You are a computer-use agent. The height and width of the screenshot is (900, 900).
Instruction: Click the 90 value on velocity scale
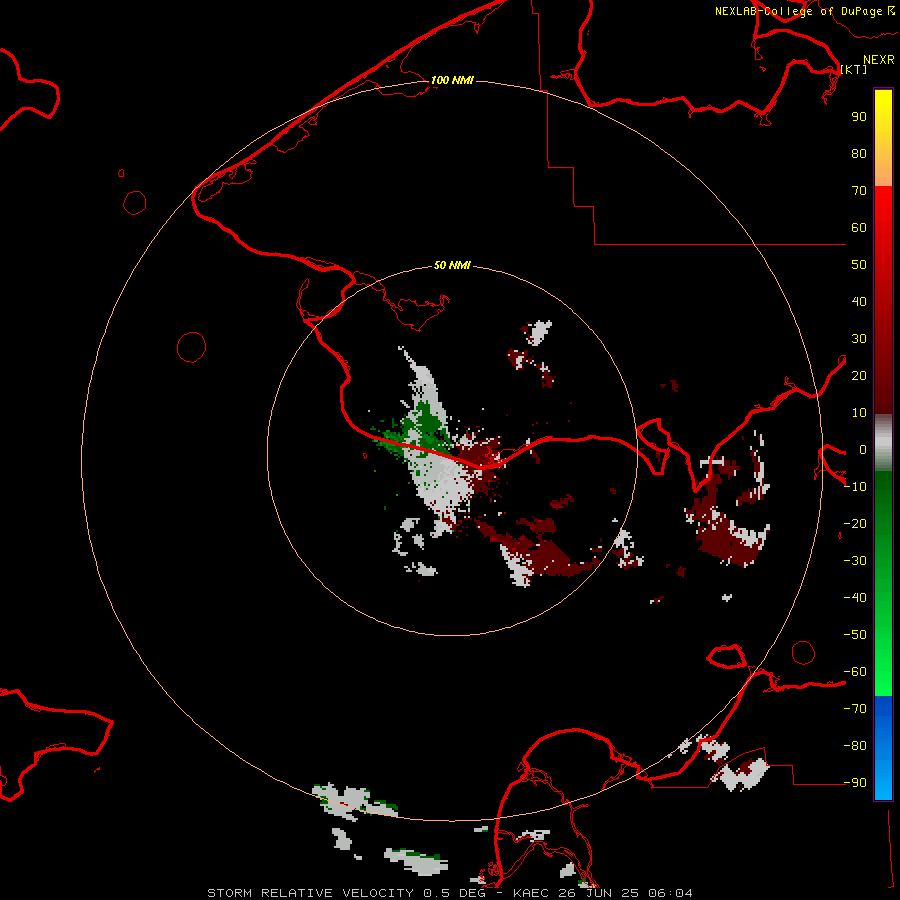(x=859, y=117)
